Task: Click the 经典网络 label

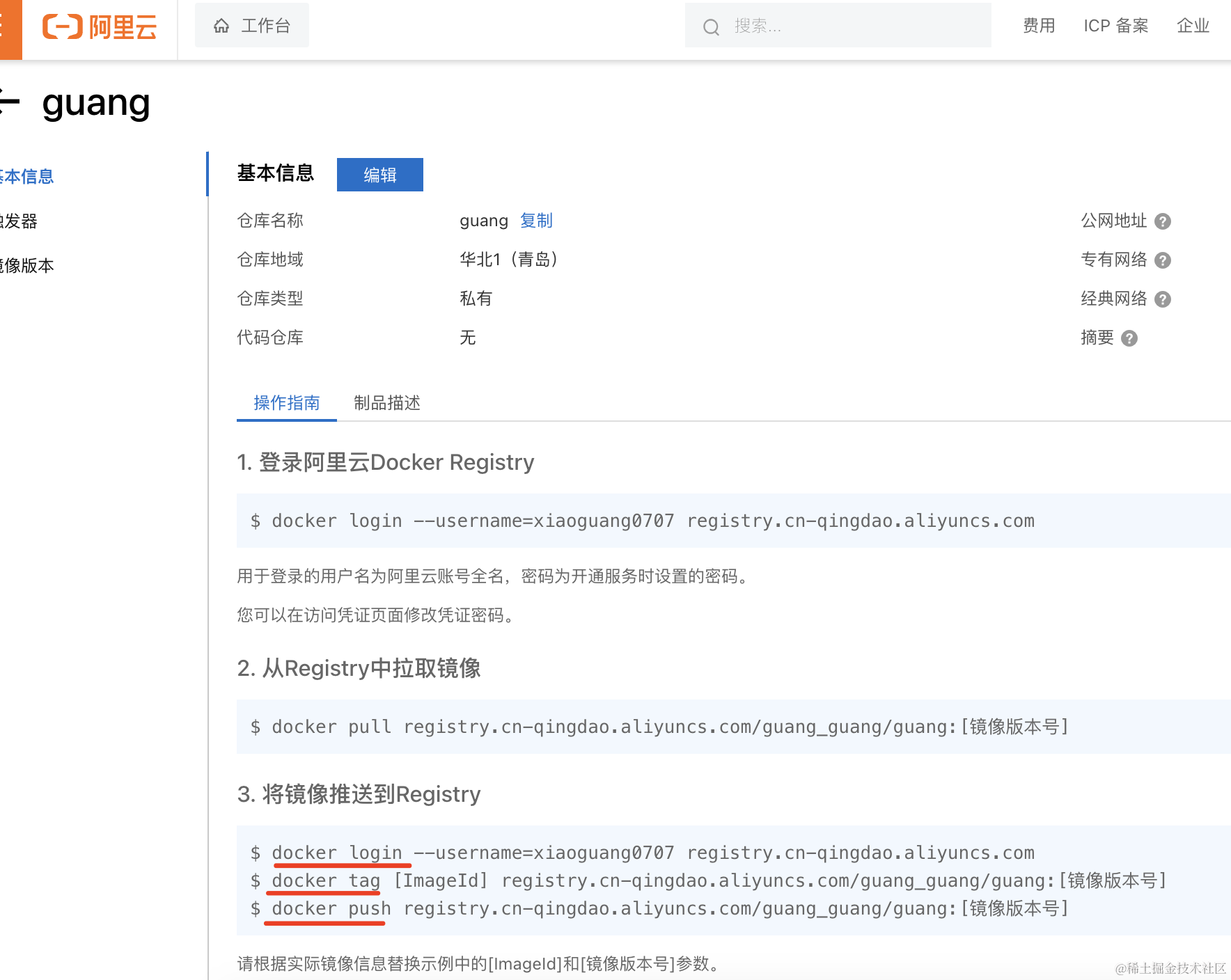Action: pos(1114,299)
